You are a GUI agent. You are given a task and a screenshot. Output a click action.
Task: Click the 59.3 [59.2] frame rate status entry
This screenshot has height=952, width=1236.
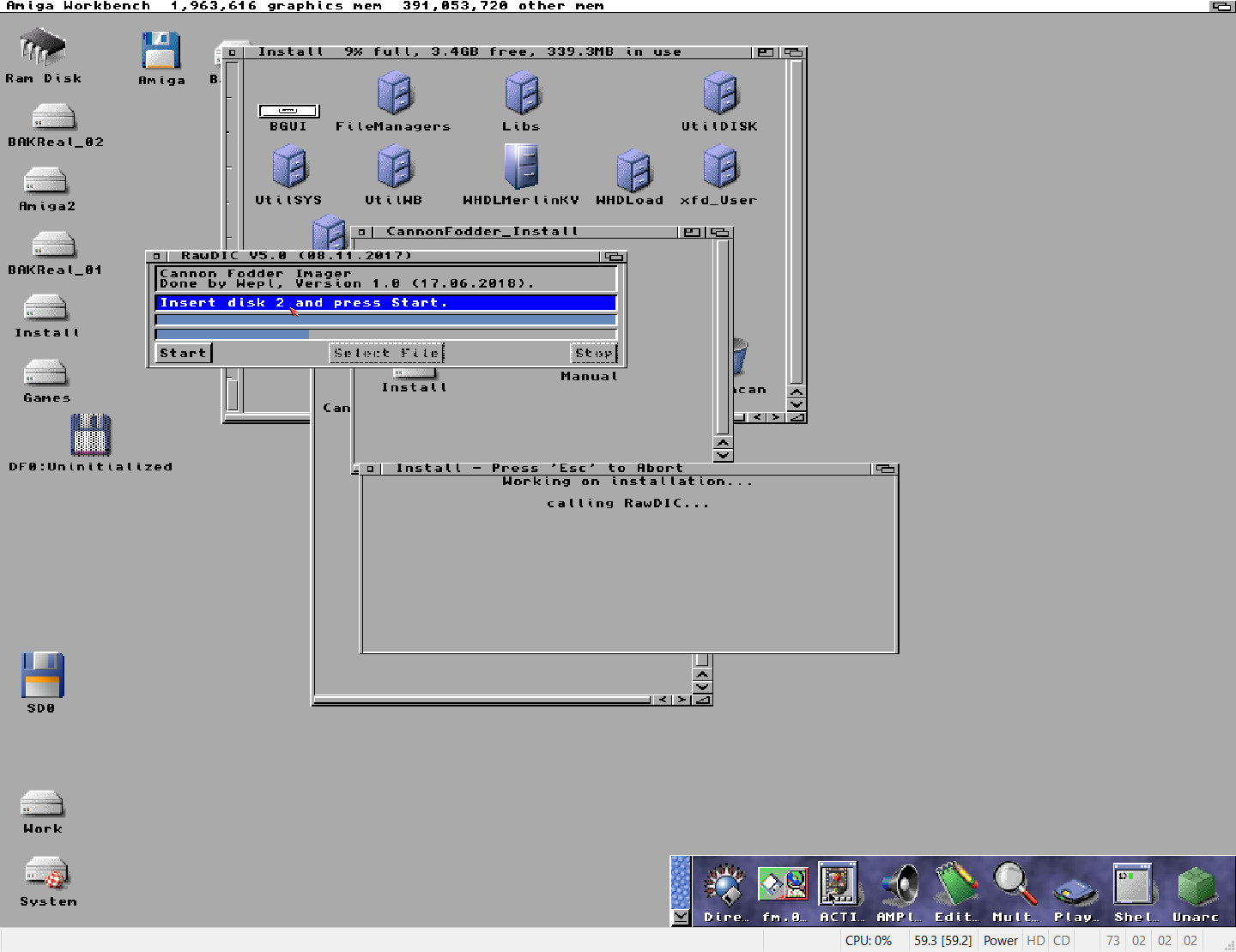[x=943, y=940]
